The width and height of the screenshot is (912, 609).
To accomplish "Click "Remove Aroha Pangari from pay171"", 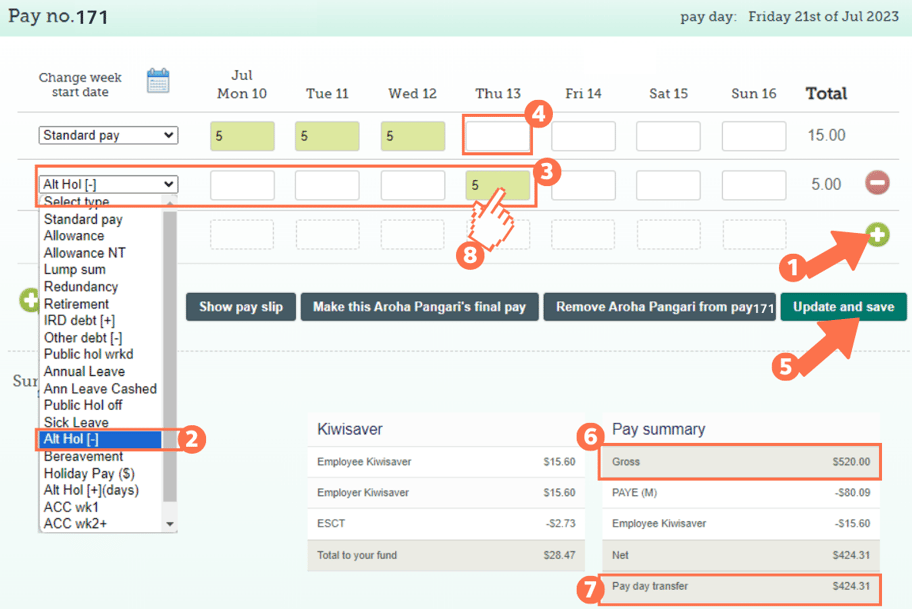I will coord(659,306).
